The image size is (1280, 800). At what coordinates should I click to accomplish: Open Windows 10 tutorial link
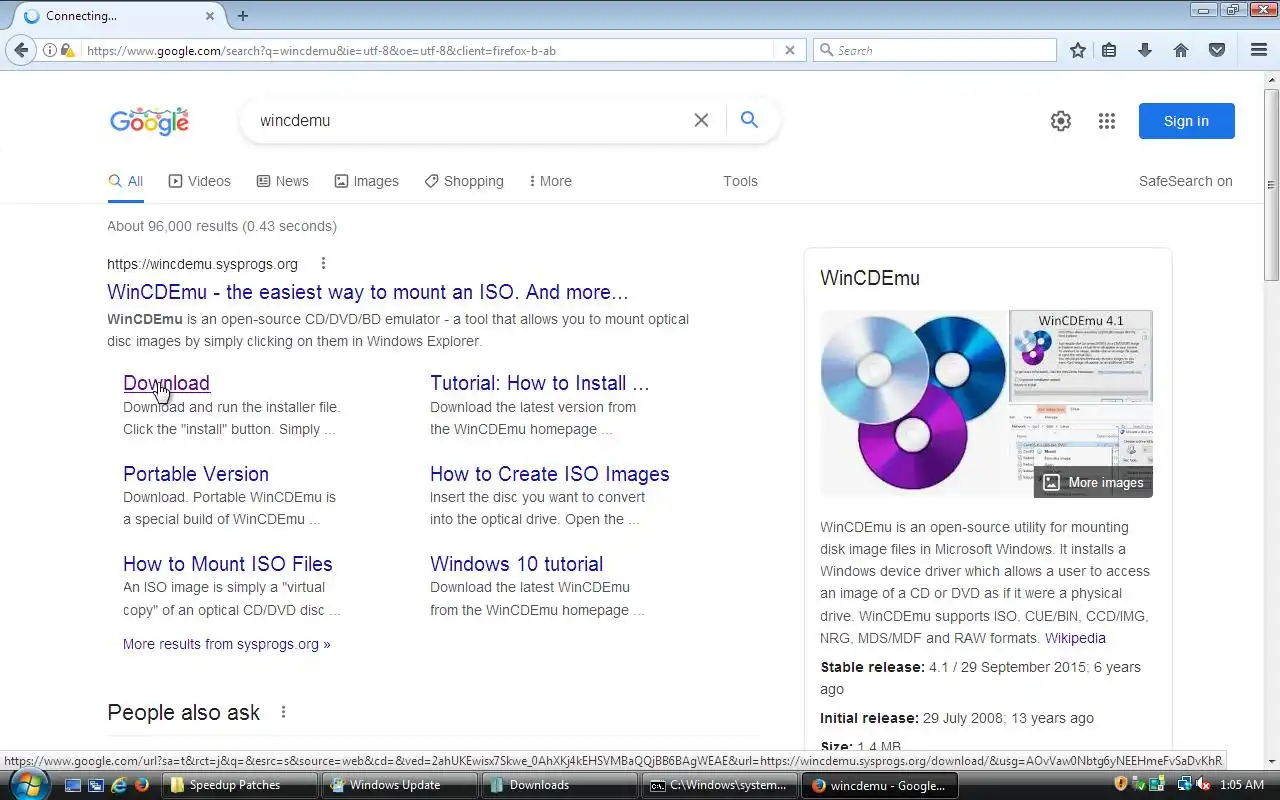[517, 564]
